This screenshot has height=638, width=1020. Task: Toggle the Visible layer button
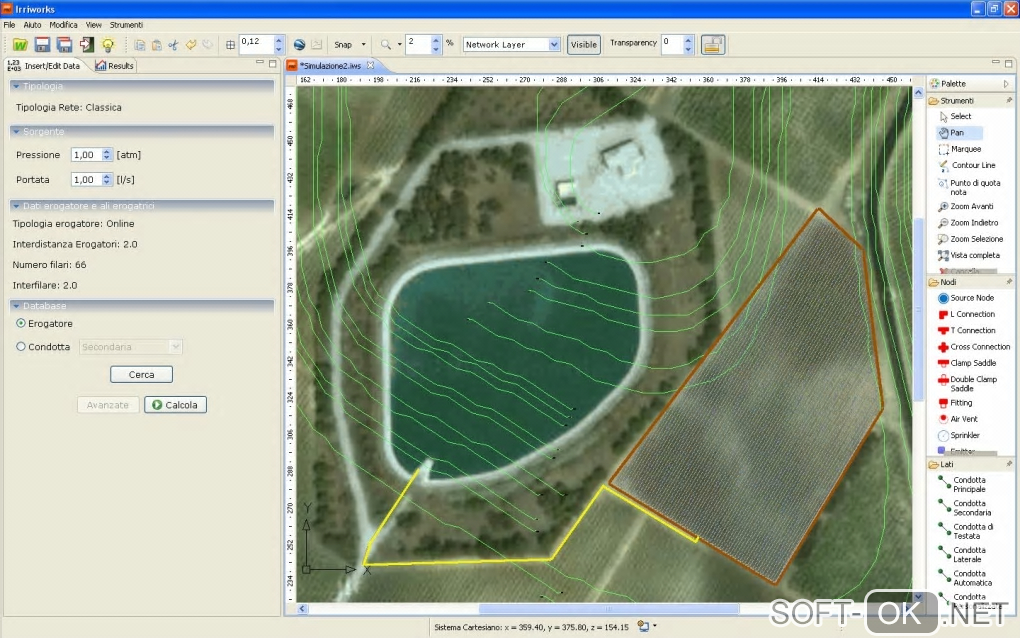(584, 44)
